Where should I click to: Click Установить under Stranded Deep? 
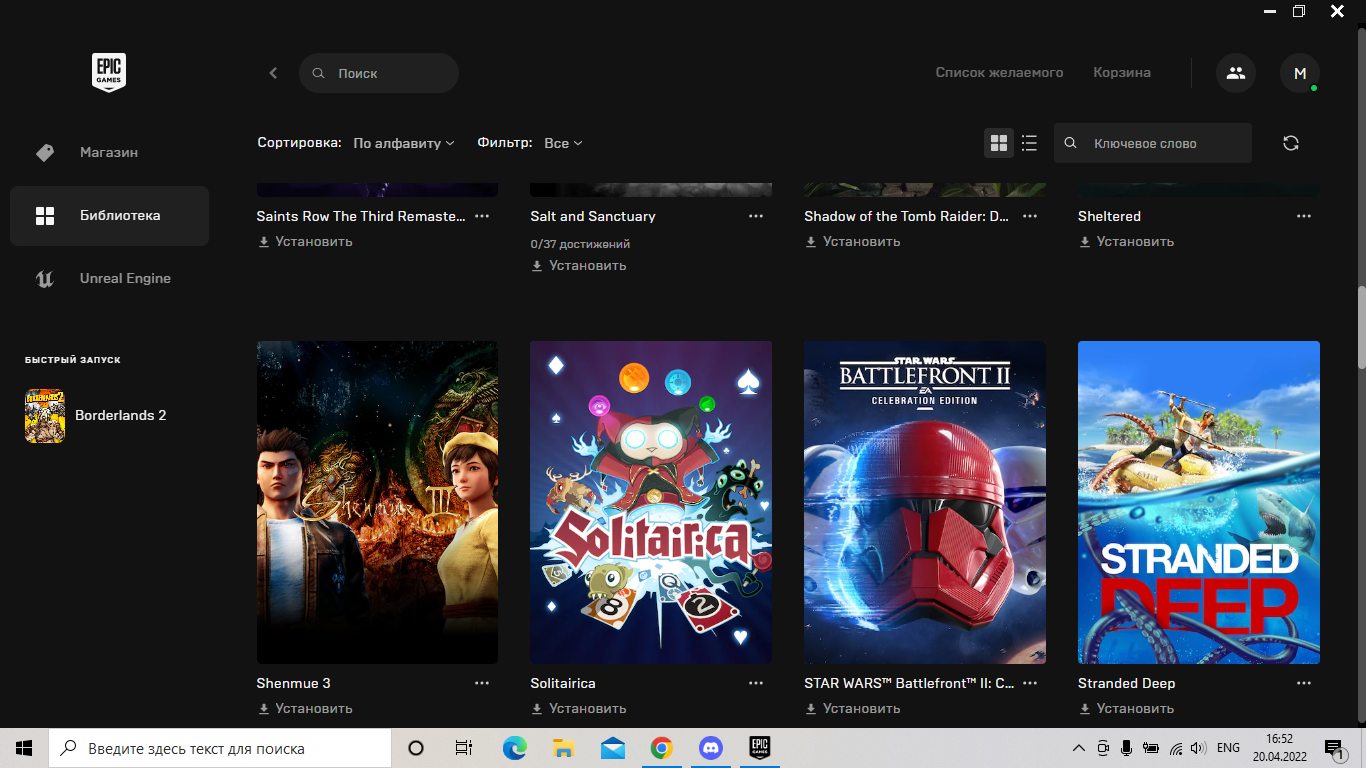pyautogui.click(x=1127, y=709)
